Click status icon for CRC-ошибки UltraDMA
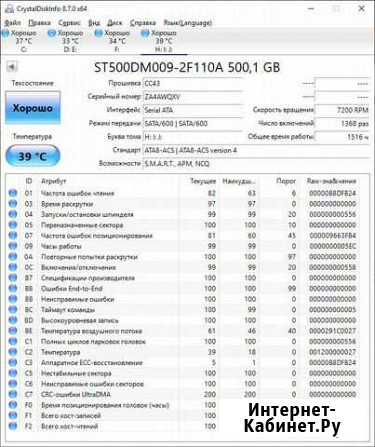The image size is (375, 447). pos(13,394)
